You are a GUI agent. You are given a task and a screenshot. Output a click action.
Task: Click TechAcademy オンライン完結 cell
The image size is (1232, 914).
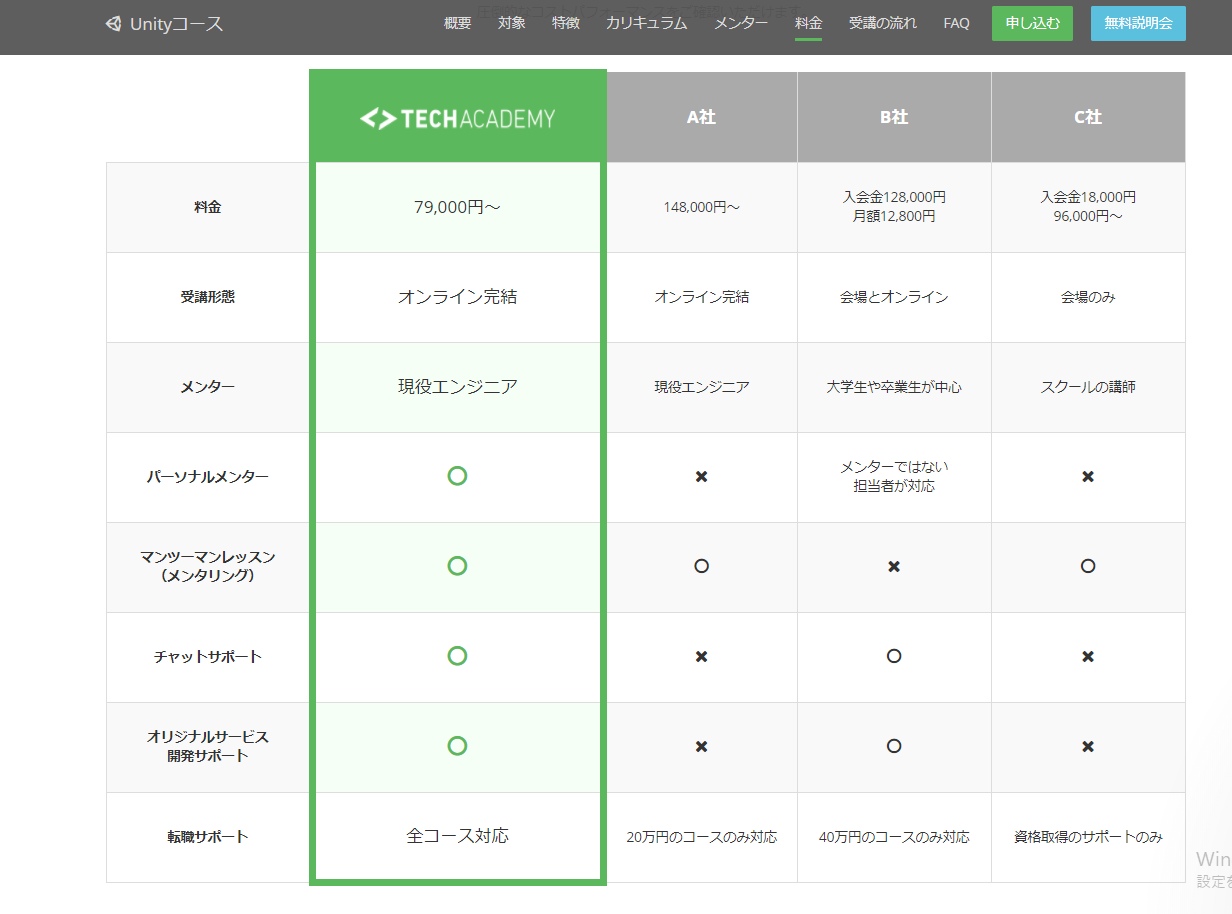(x=457, y=297)
